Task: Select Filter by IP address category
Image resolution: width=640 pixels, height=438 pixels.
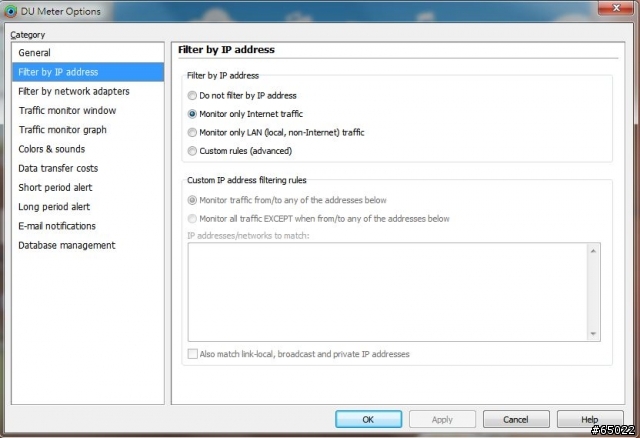Action: click(88, 72)
